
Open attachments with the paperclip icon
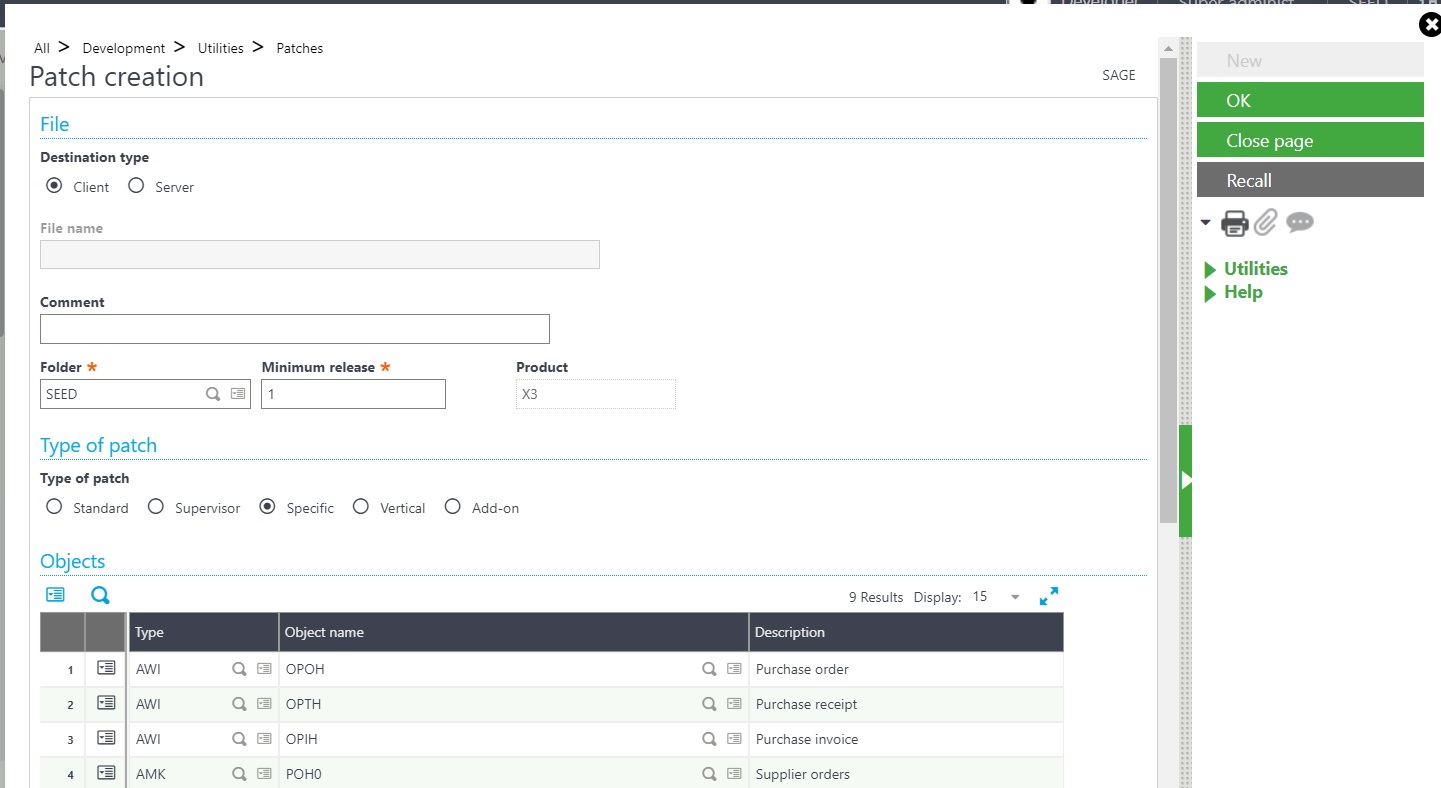coord(1265,222)
